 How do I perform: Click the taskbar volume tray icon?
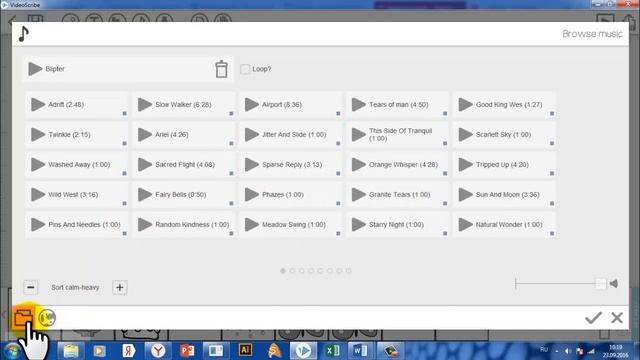[568, 351]
